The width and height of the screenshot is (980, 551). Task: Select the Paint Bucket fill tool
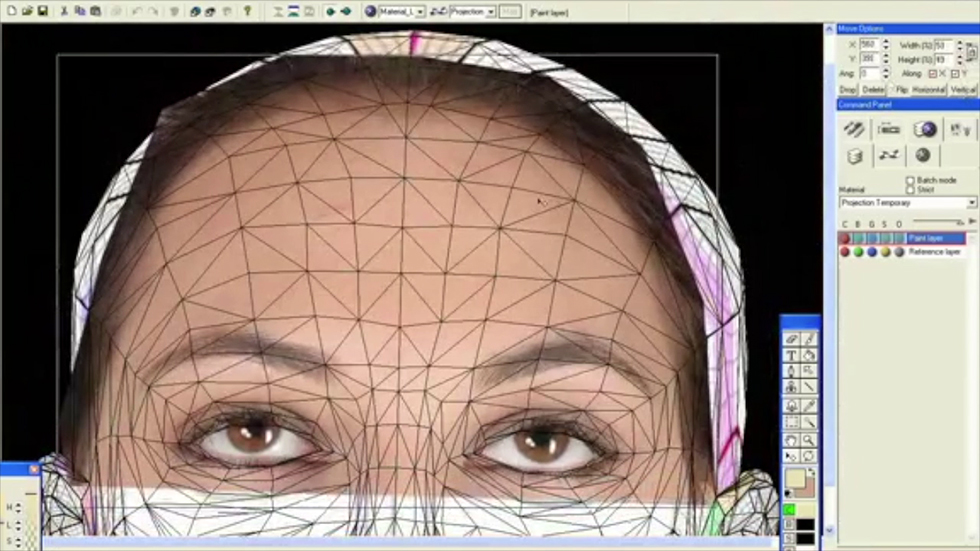point(809,355)
